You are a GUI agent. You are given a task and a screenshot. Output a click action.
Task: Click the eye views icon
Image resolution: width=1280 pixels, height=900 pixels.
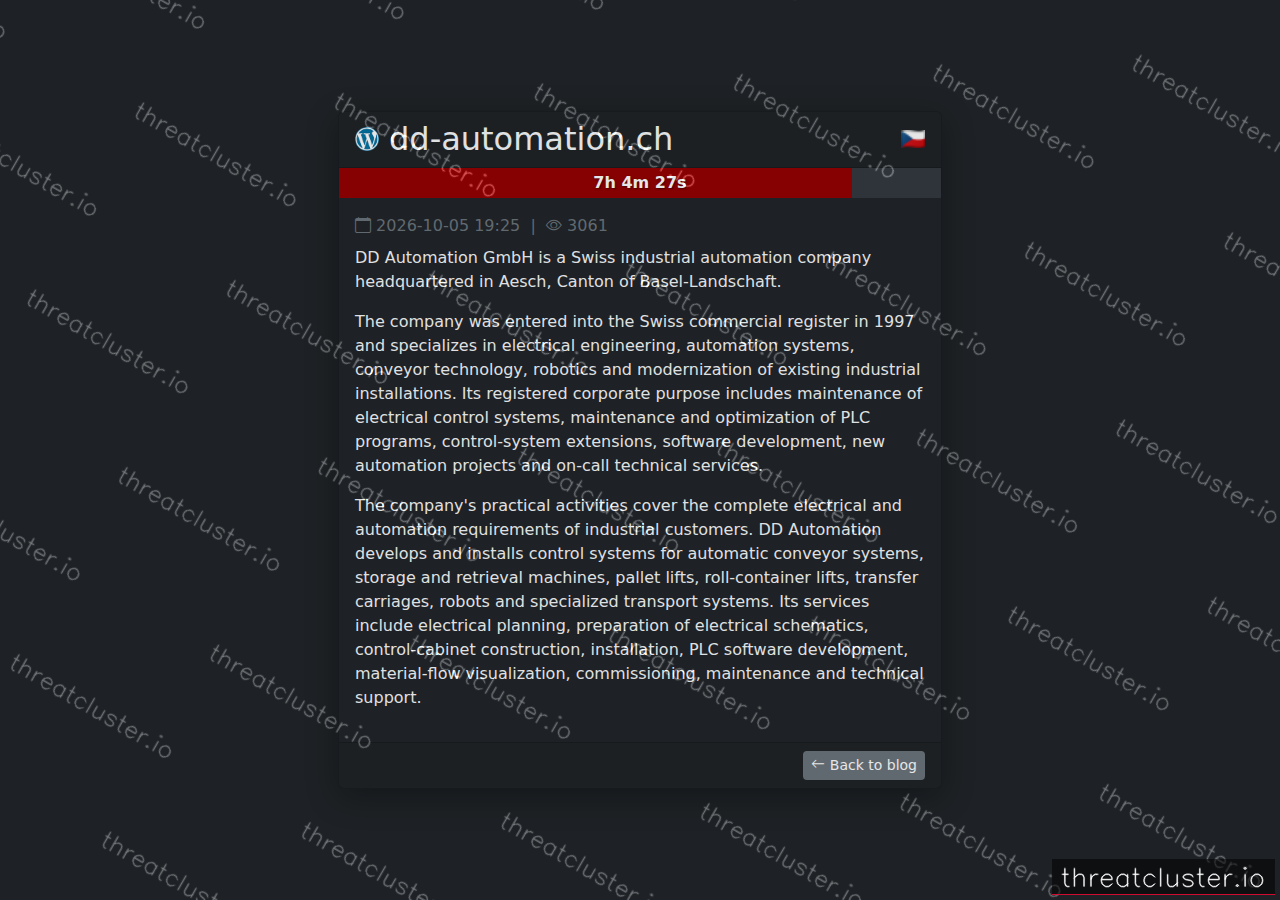(x=554, y=226)
